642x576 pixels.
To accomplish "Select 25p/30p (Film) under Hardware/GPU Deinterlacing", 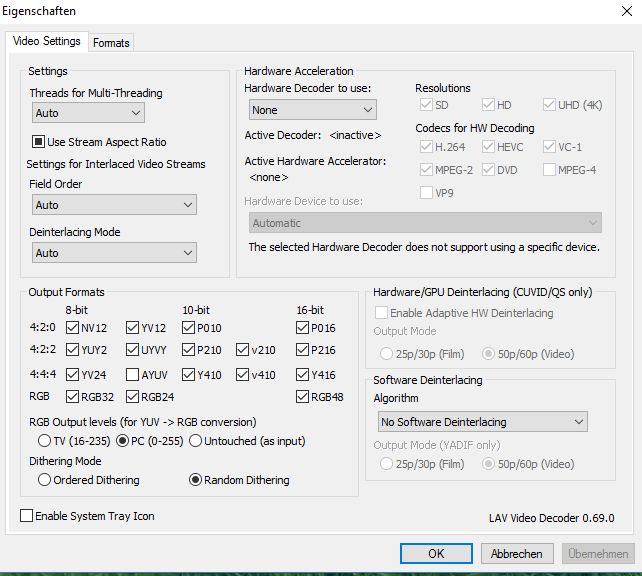I will [x=386, y=354].
